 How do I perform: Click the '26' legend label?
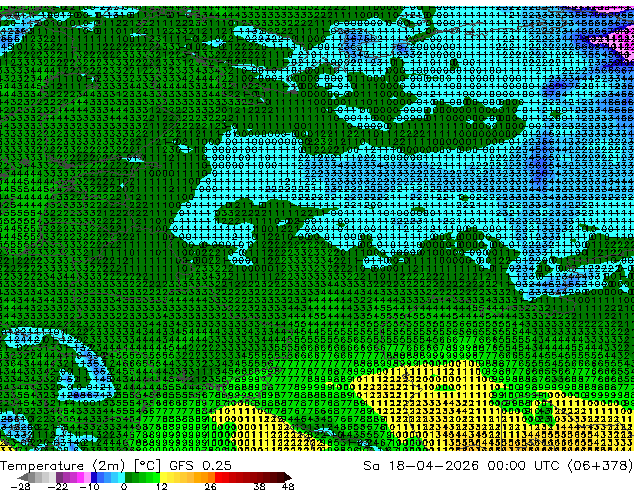[x=210, y=486]
